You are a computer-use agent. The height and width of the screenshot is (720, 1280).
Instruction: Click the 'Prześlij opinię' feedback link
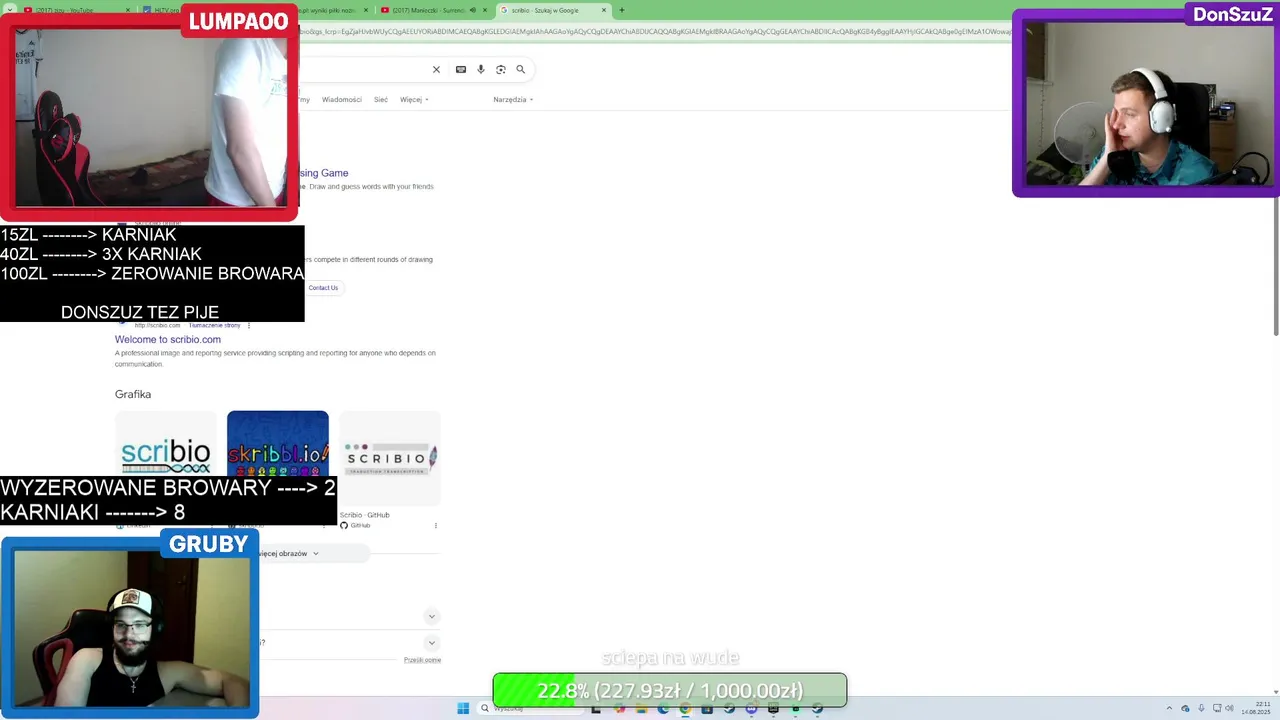(x=422, y=660)
